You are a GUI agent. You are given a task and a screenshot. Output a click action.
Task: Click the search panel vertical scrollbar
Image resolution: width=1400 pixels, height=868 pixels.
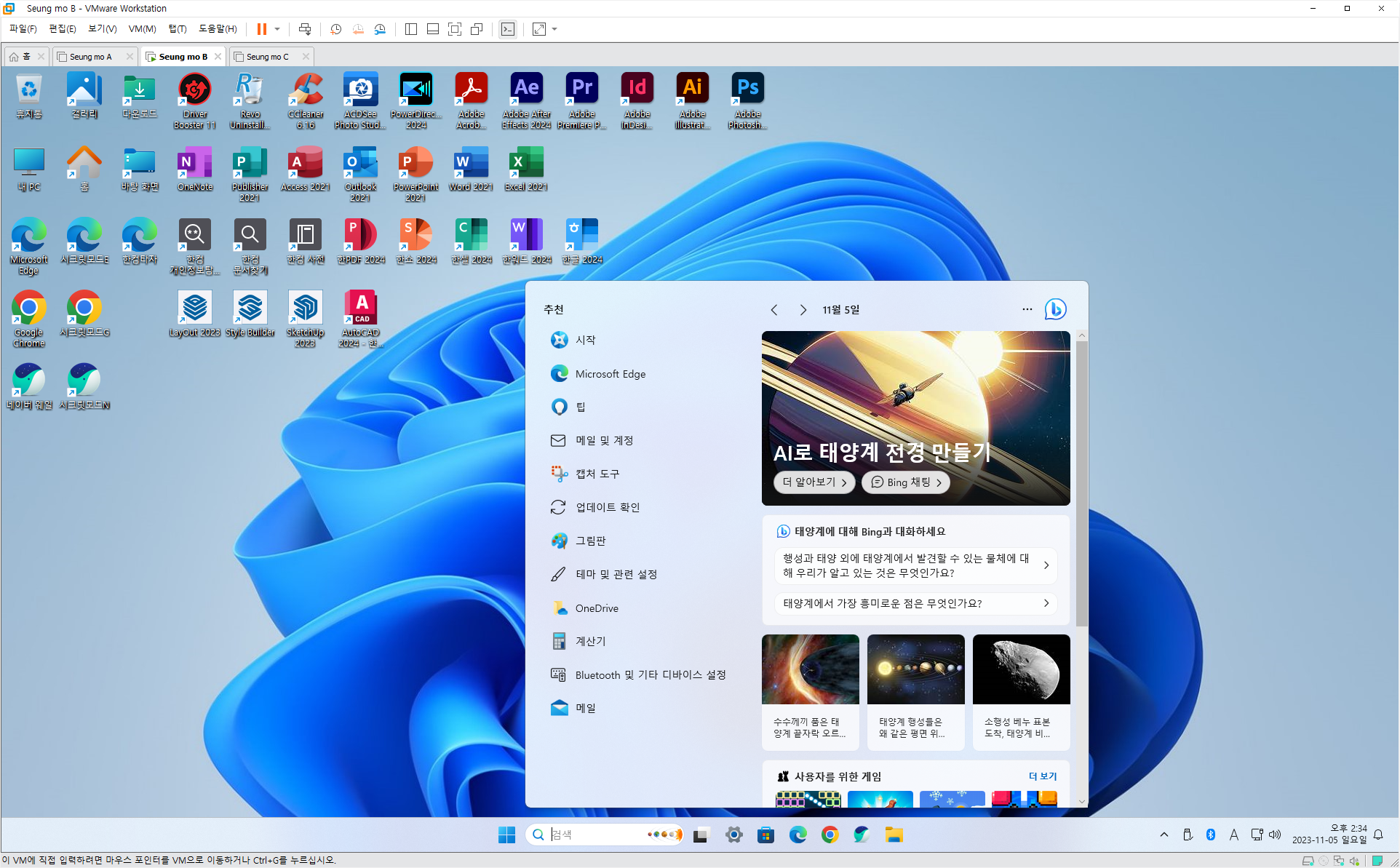[x=1081, y=480]
